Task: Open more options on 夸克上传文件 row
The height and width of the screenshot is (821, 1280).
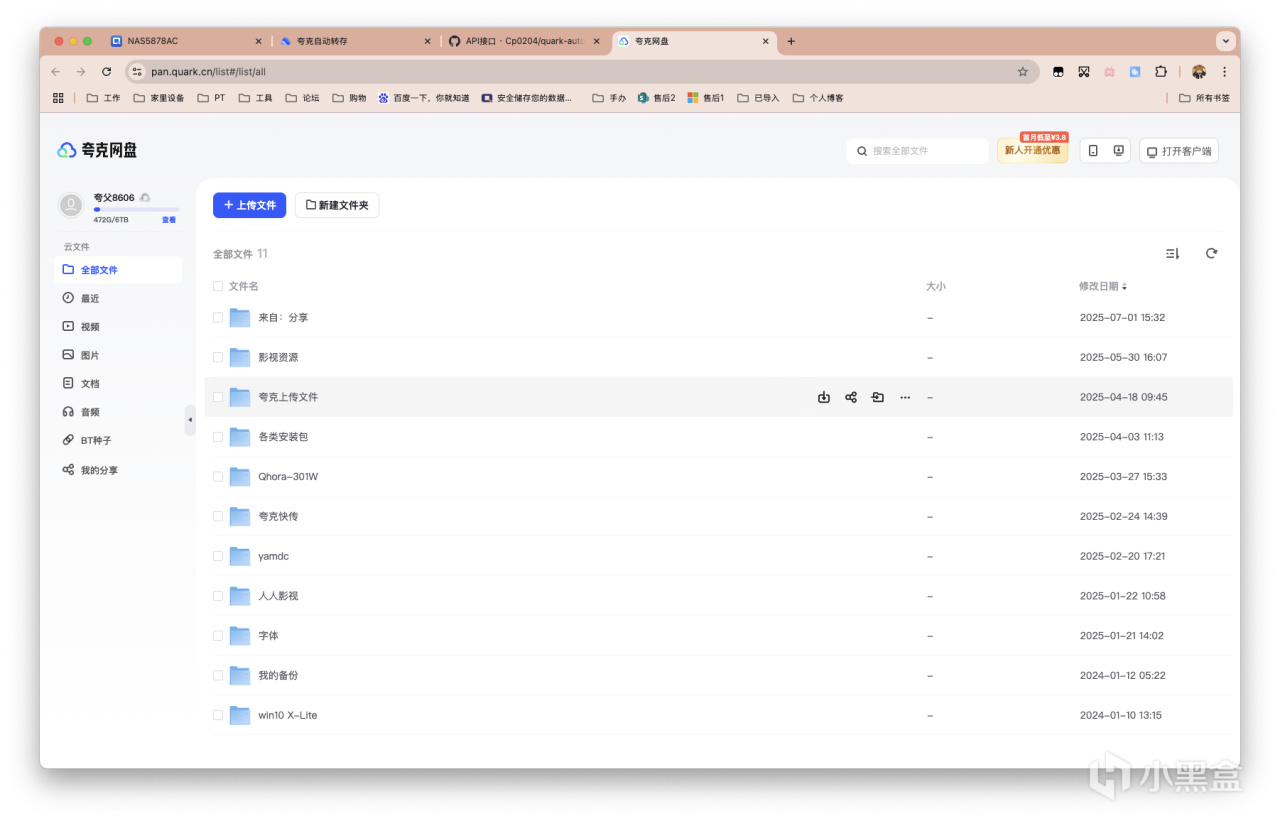Action: click(905, 397)
